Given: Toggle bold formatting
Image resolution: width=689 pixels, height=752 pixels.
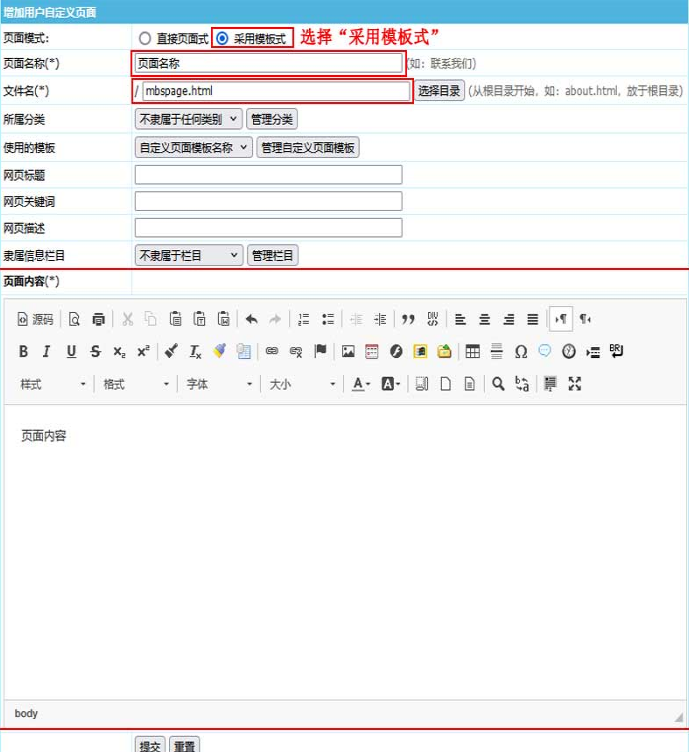Looking at the screenshot, I should click(23, 352).
